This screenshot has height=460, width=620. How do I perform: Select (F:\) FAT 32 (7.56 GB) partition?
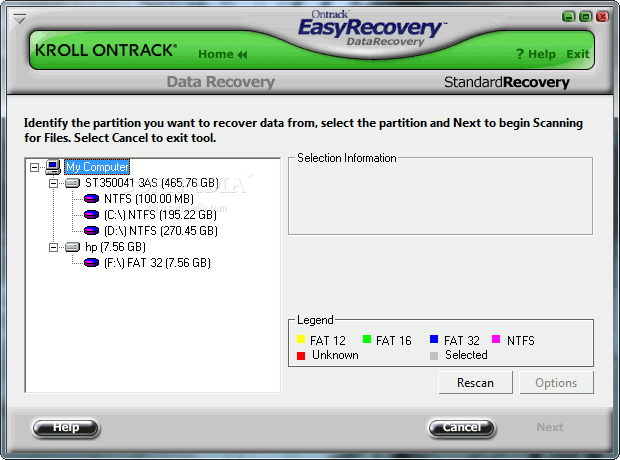coord(157,263)
